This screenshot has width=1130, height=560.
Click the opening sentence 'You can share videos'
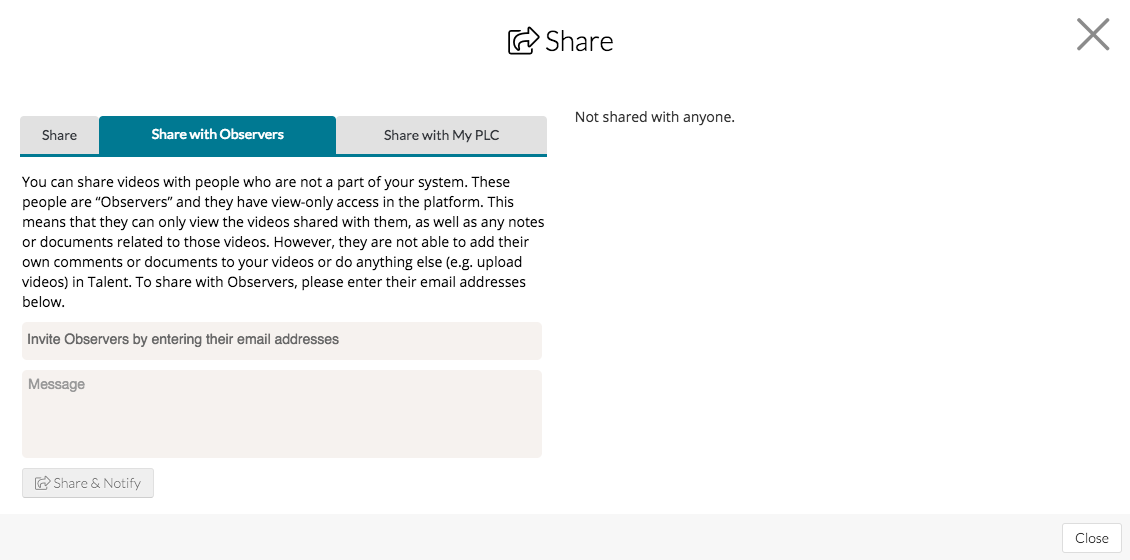[x=91, y=182]
